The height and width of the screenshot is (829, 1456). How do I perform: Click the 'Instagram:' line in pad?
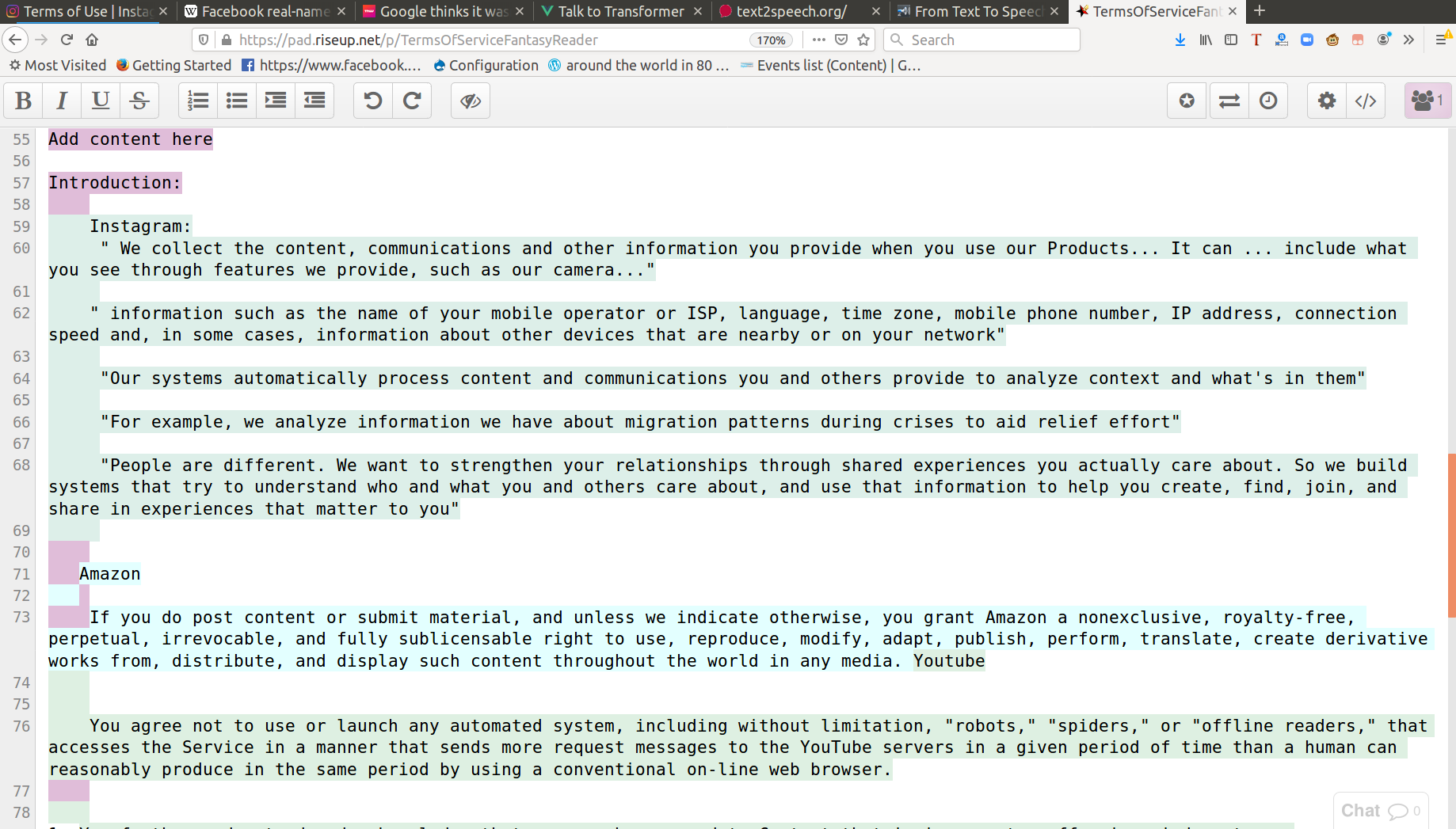tap(140, 226)
